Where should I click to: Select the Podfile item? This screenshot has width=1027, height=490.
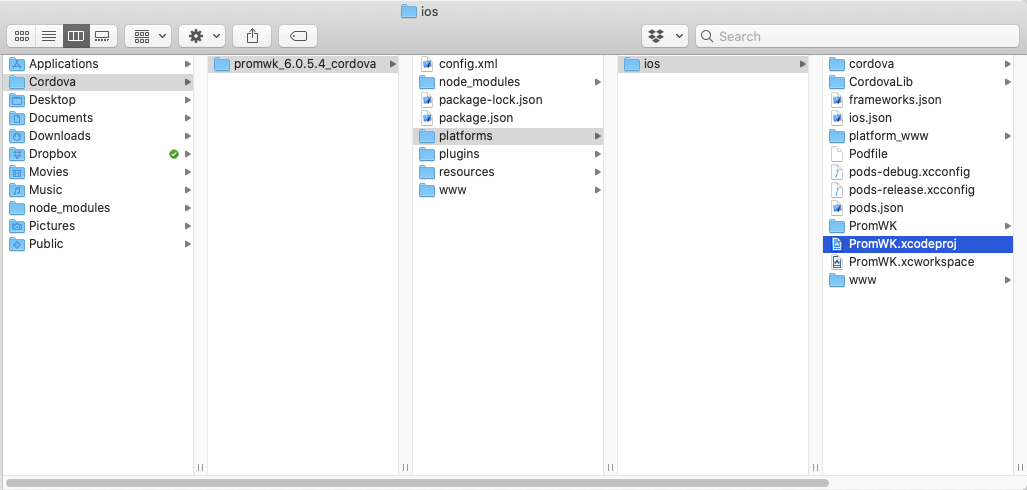[867, 154]
